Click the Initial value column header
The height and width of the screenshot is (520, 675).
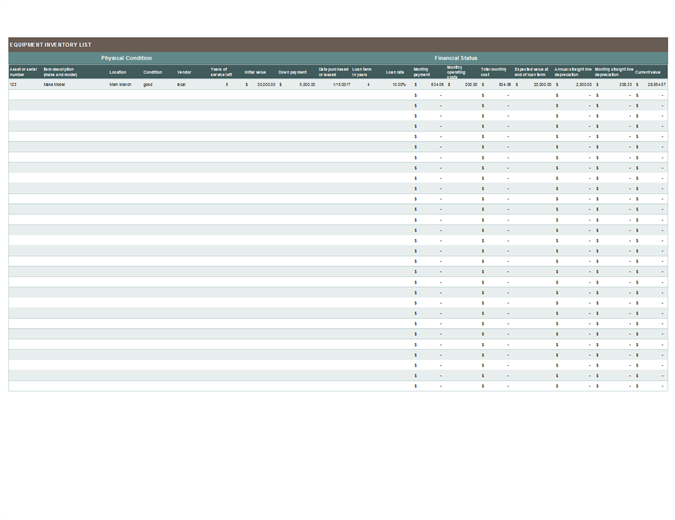[255, 72]
